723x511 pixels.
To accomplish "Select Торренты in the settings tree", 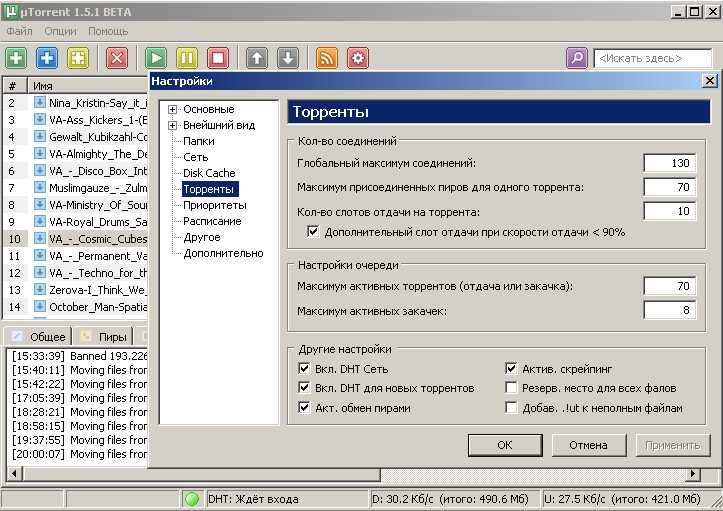I will click(210, 189).
